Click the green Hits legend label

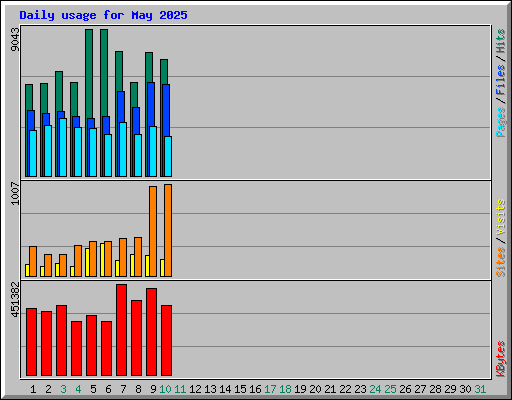501,41
